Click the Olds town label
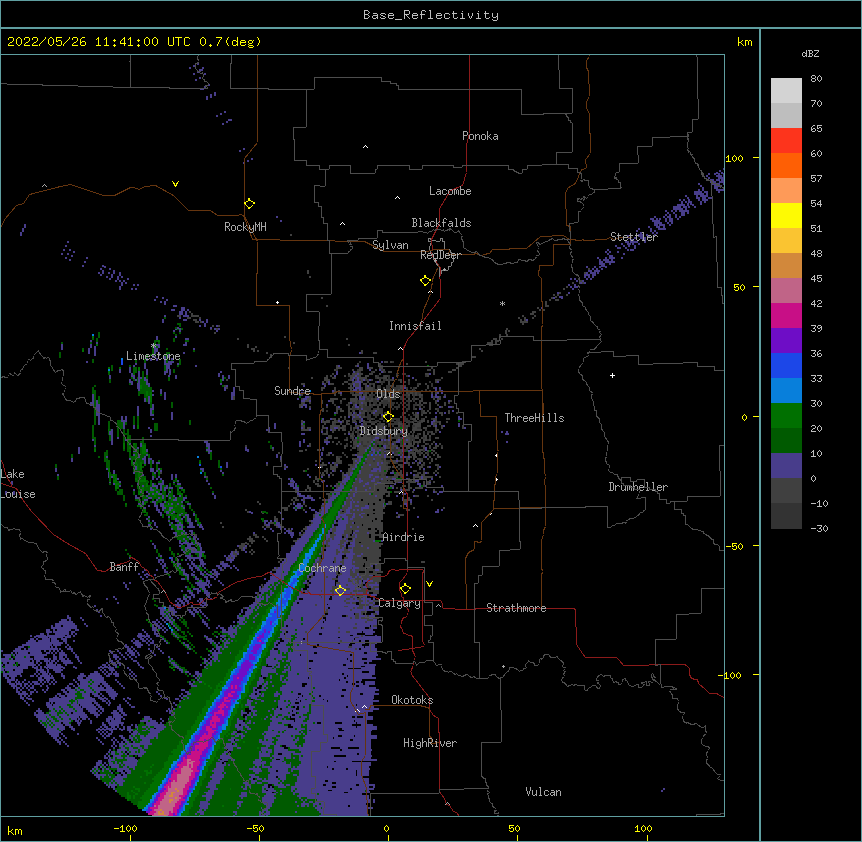This screenshot has height=842, width=862. coord(388,394)
